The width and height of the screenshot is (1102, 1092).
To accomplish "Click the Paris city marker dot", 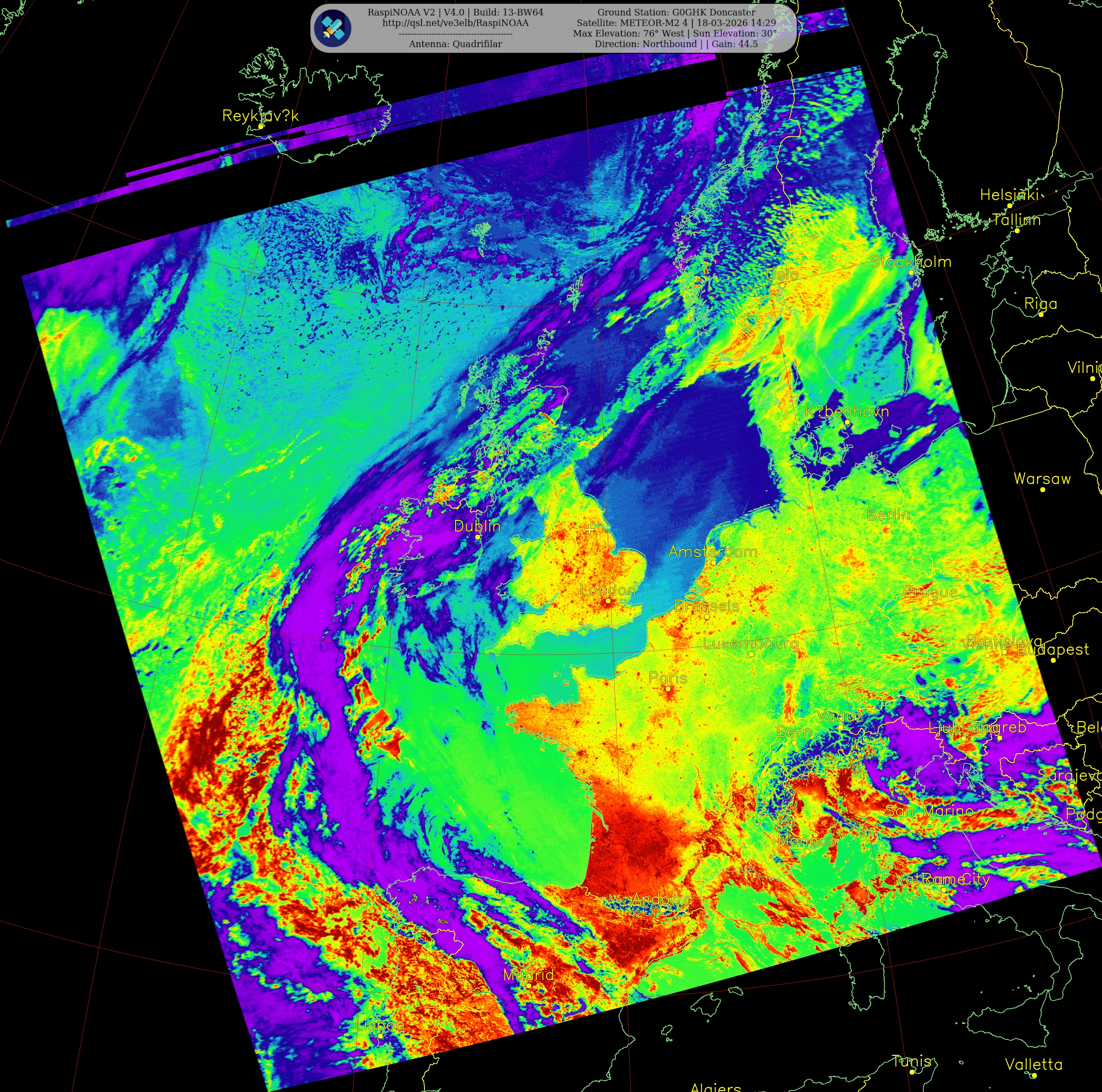I will coord(669,689).
